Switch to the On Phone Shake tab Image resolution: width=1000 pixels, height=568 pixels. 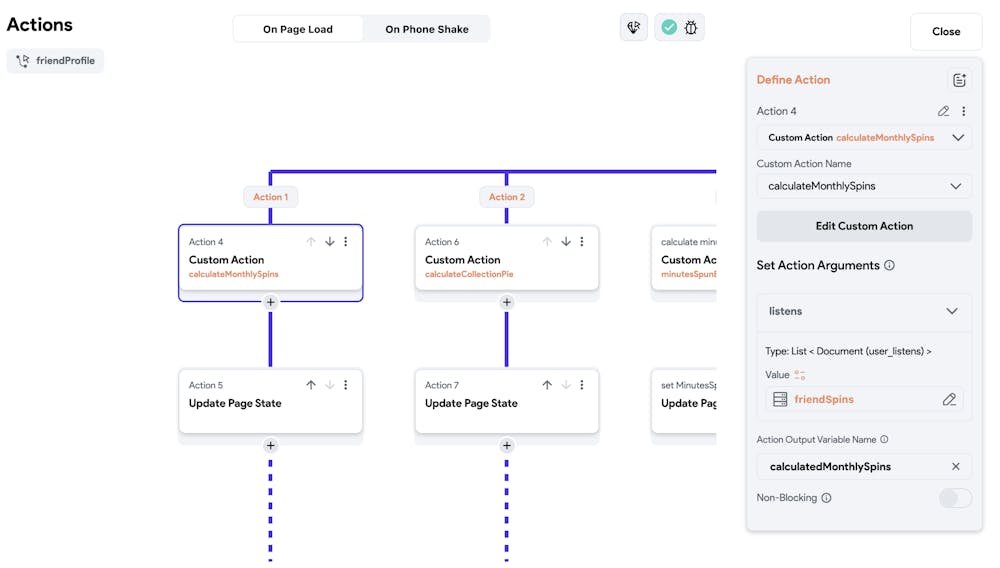[x=427, y=29]
